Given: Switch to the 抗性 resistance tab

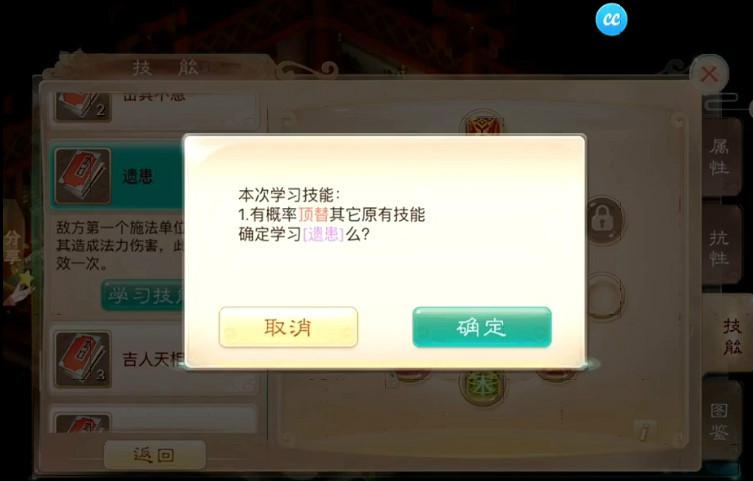Looking at the screenshot, I should pyautogui.click(x=719, y=246).
